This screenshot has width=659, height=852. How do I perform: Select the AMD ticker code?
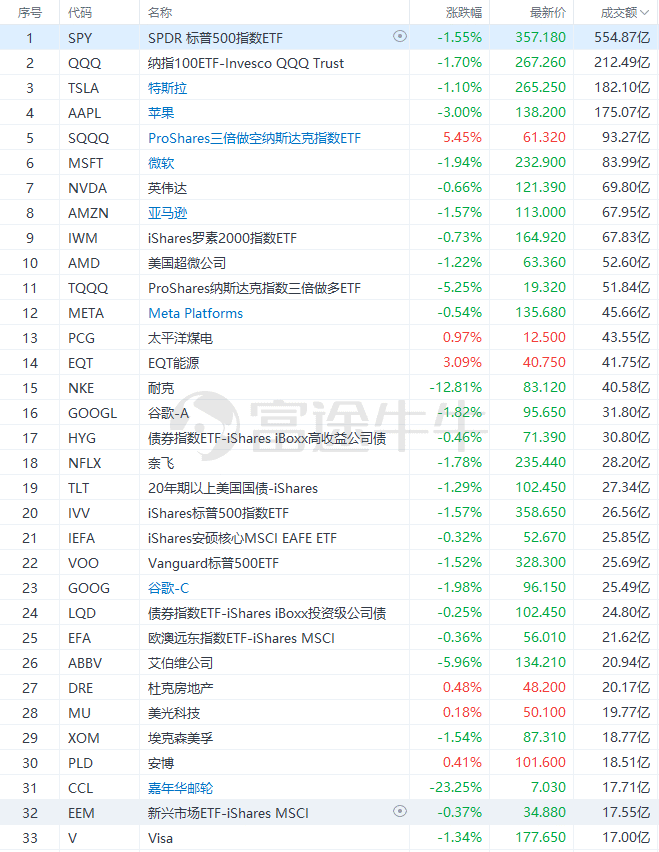[84, 263]
